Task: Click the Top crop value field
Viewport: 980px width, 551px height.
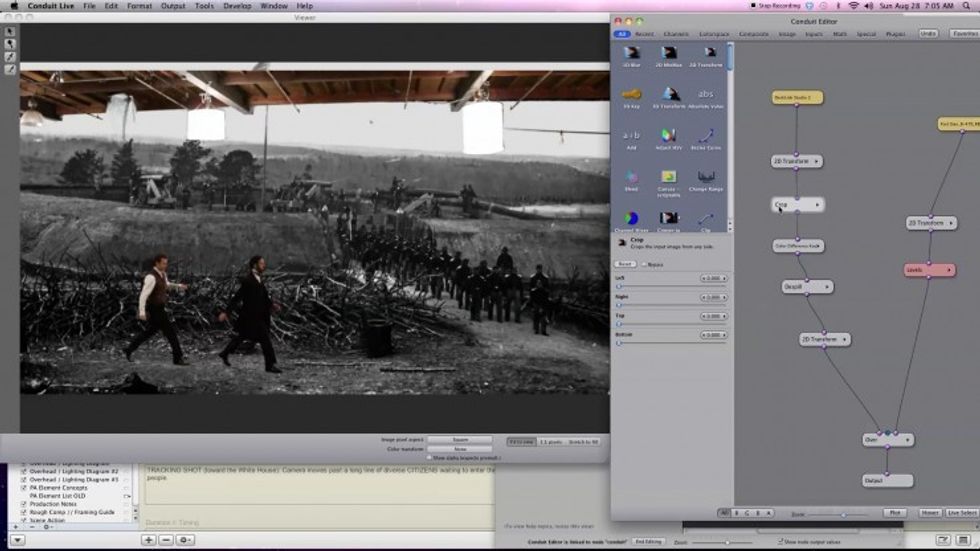Action: [713, 316]
